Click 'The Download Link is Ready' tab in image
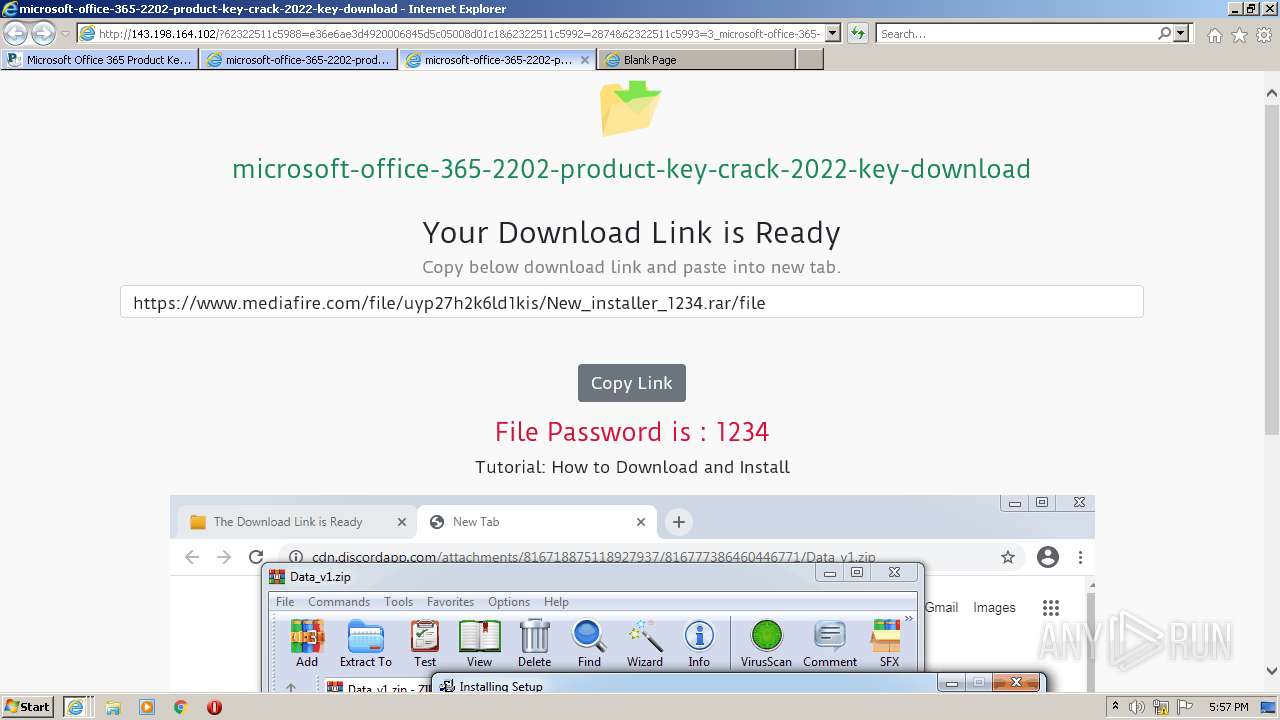 click(x=298, y=522)
